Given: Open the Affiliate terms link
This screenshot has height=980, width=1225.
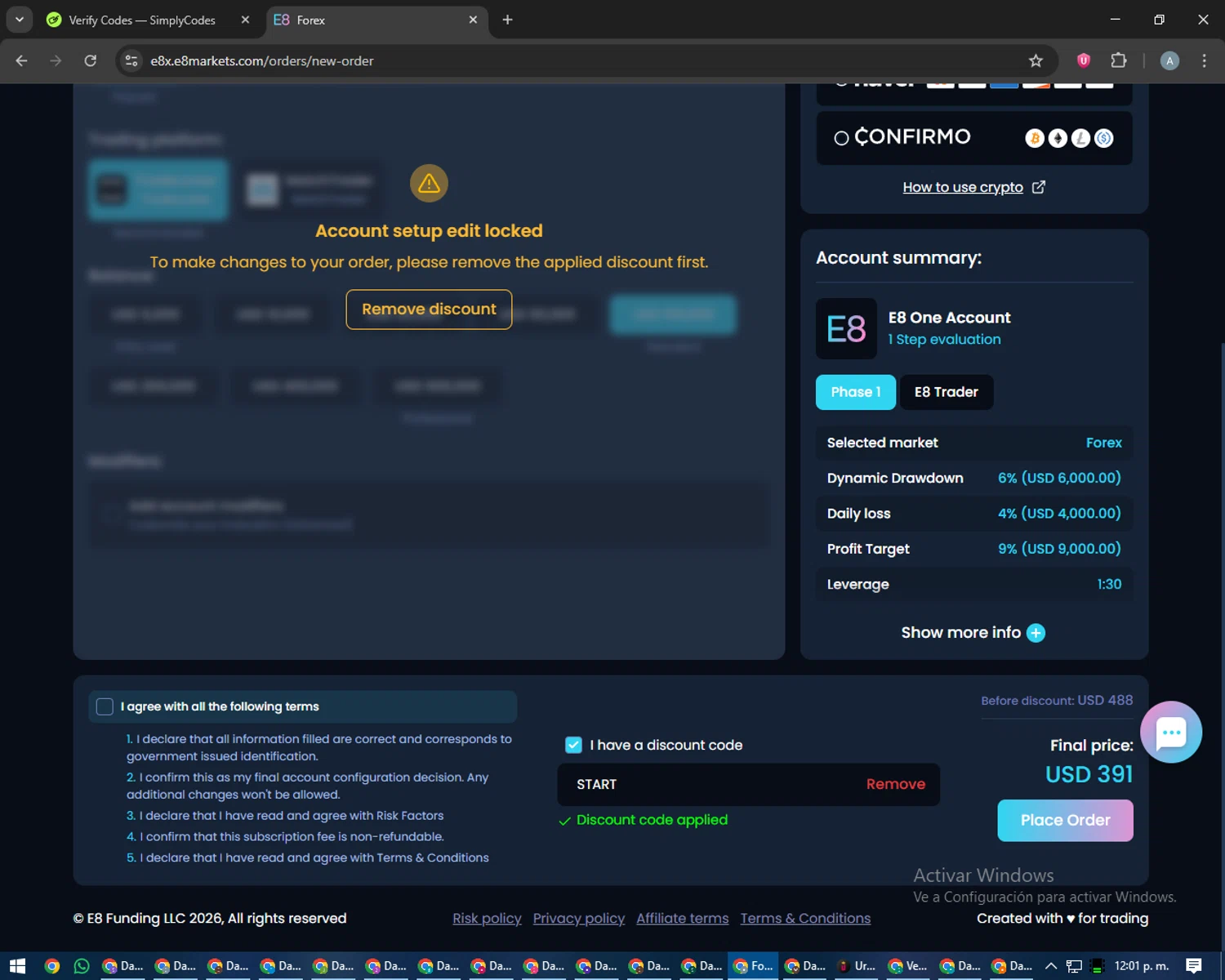Looking at the screenshot, I should pos(682,919).
